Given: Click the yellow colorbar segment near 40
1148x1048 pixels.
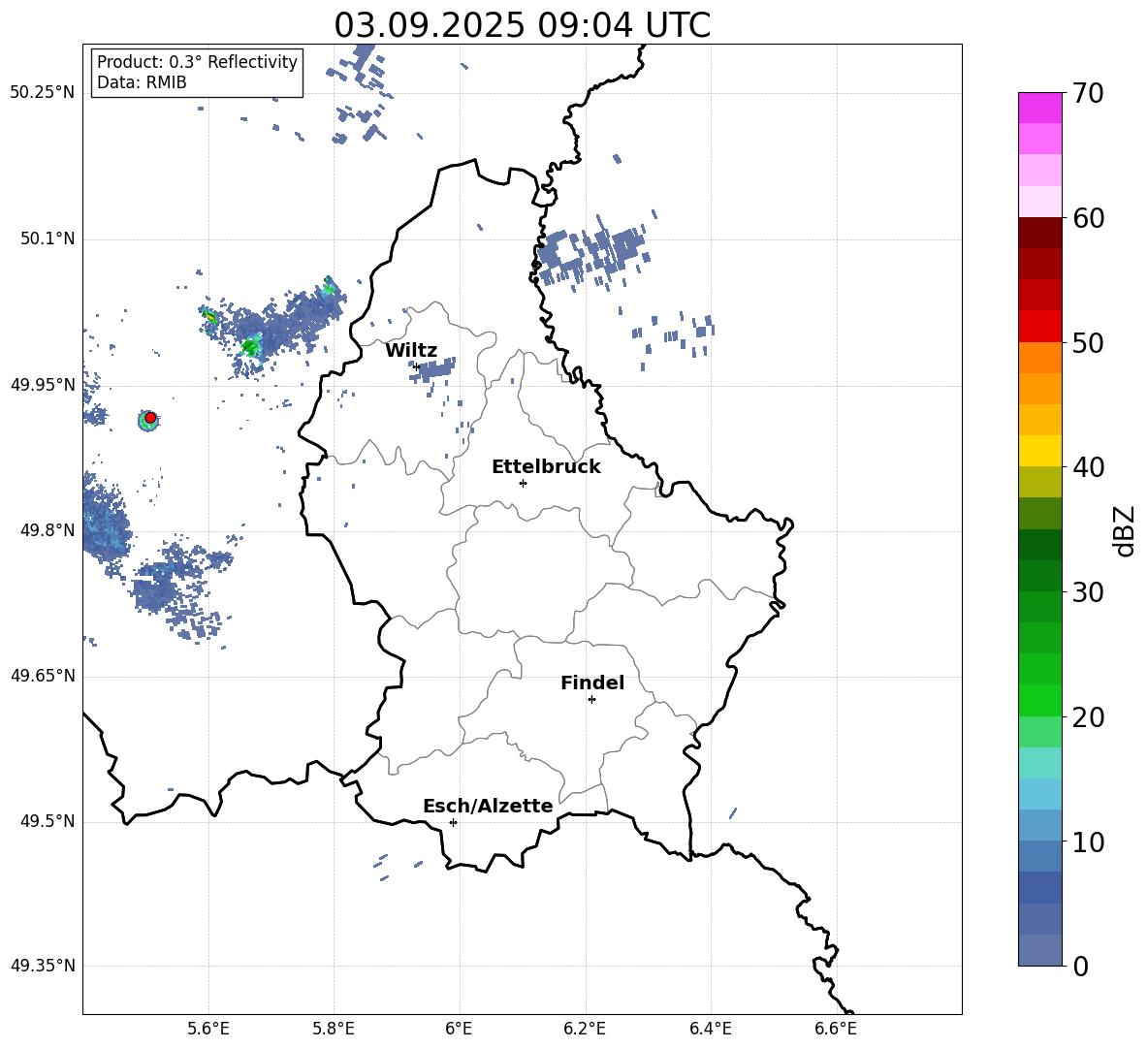Looking at the screenshot, I should [x=1039, y=451].
